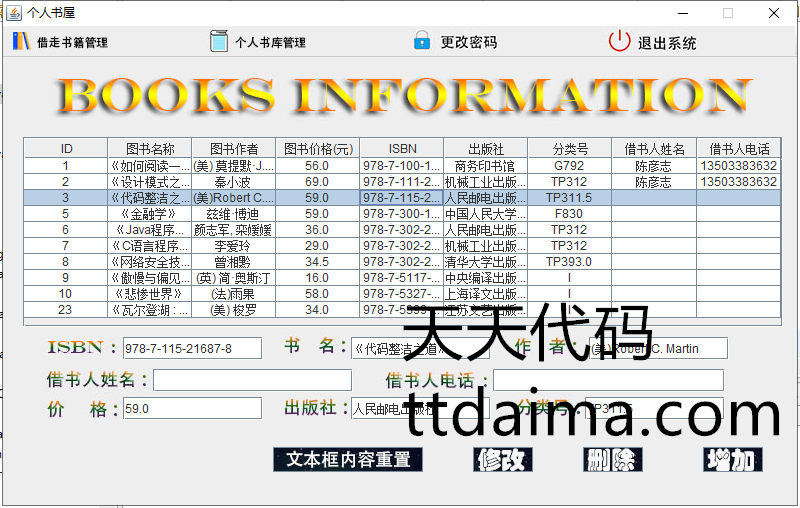Open the 个人书库管理 menu
Screen dimensions: 800x508
pyautogui.click(x=270, y=43)
